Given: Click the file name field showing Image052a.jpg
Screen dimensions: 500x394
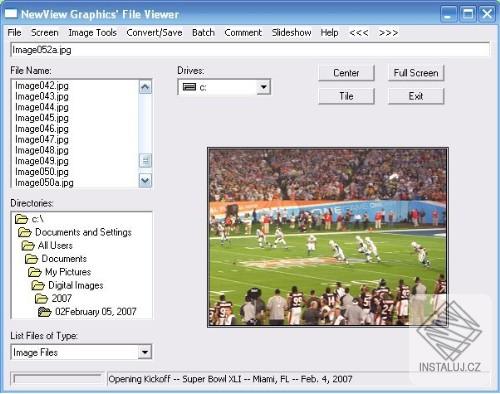Looking at the screenshot, I should 250,50.
